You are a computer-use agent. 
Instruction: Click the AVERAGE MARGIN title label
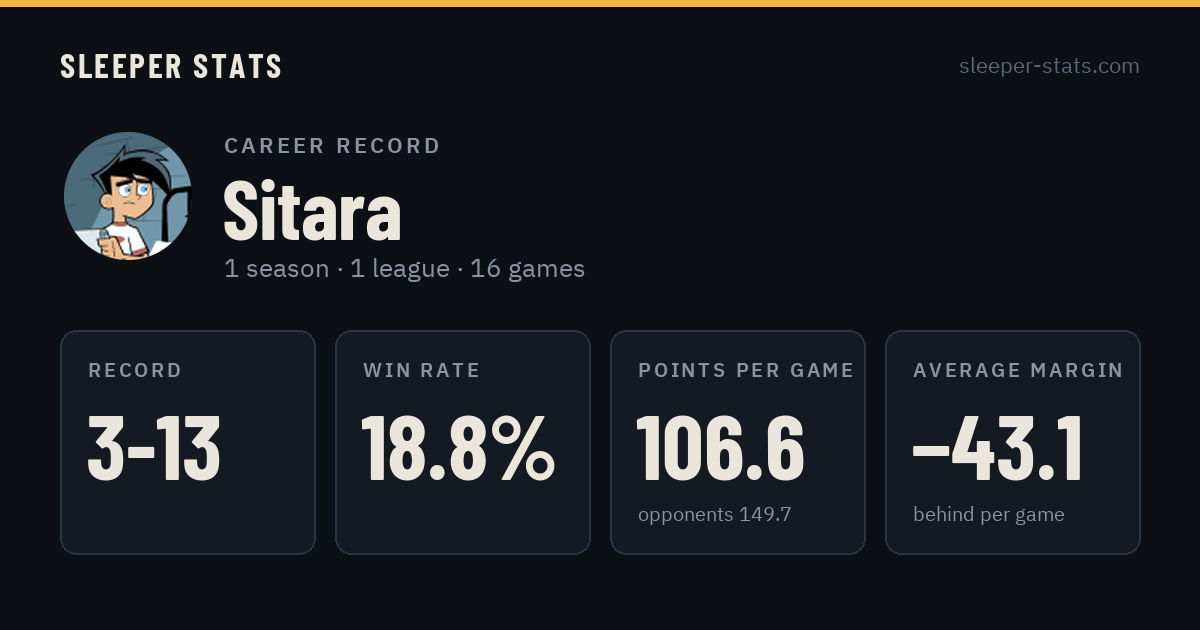(1018, 371)
